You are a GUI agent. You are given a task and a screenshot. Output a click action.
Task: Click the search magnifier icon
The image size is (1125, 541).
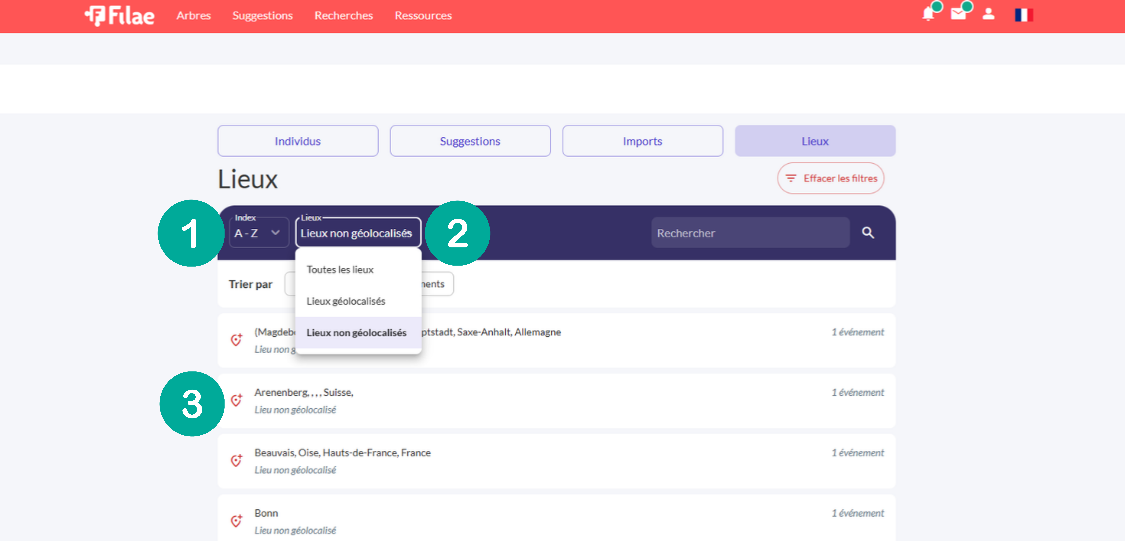point(868,232)
